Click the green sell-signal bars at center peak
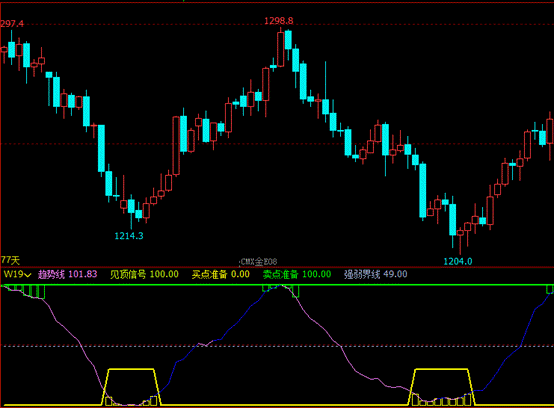Screen dimensions: 554x408 (281, 290)
